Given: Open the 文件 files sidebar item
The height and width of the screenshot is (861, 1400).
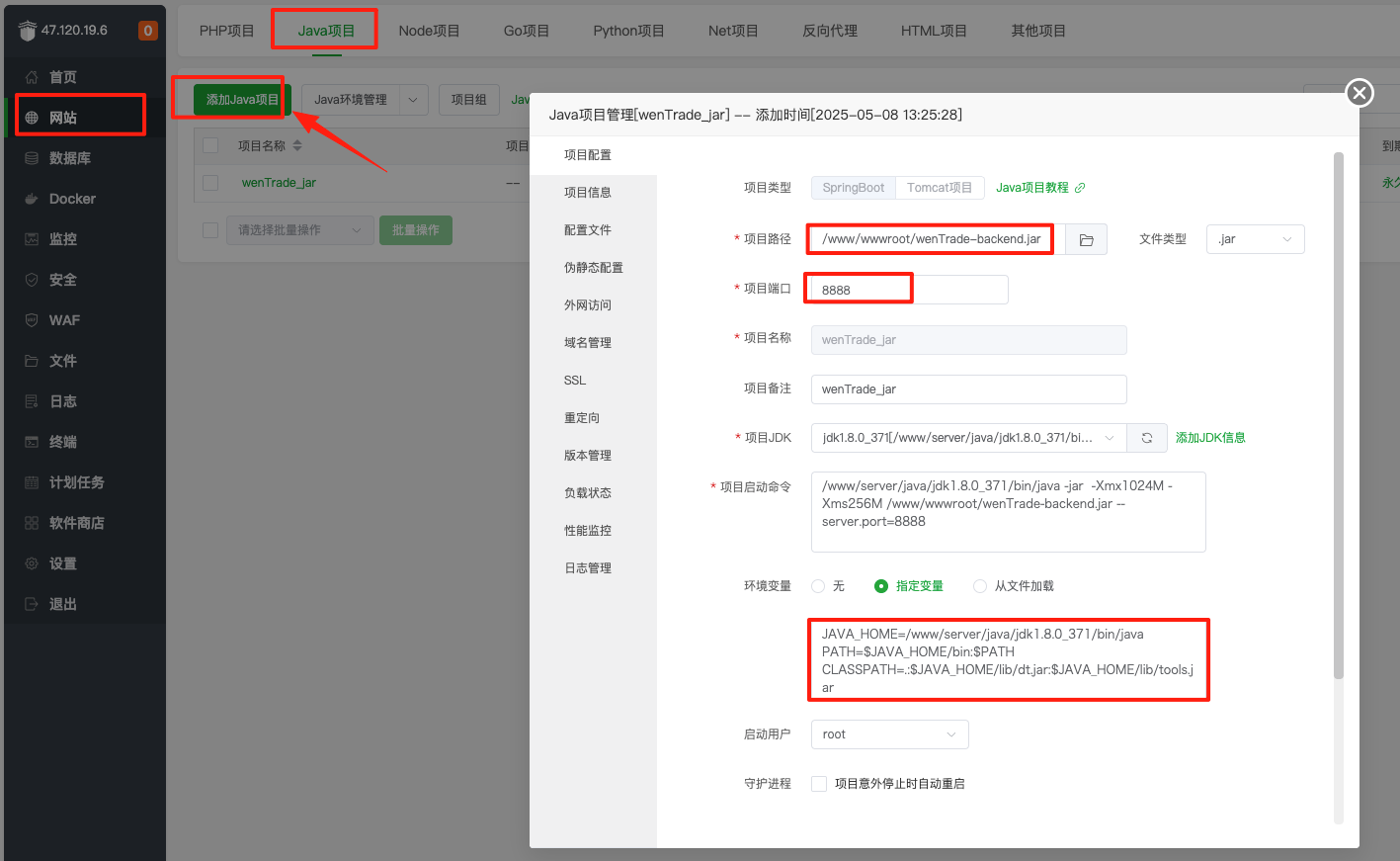Looking at the screenshot, I should (x=85, y=361).
